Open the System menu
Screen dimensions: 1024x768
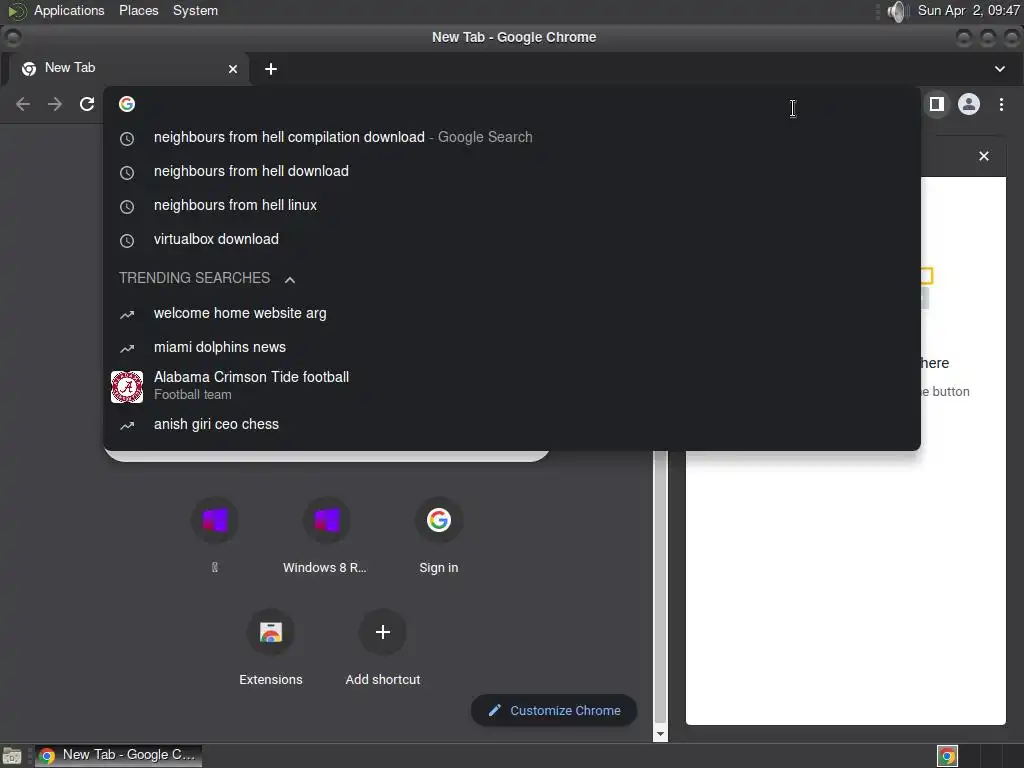pyautogui.click(x=195, y=10)
